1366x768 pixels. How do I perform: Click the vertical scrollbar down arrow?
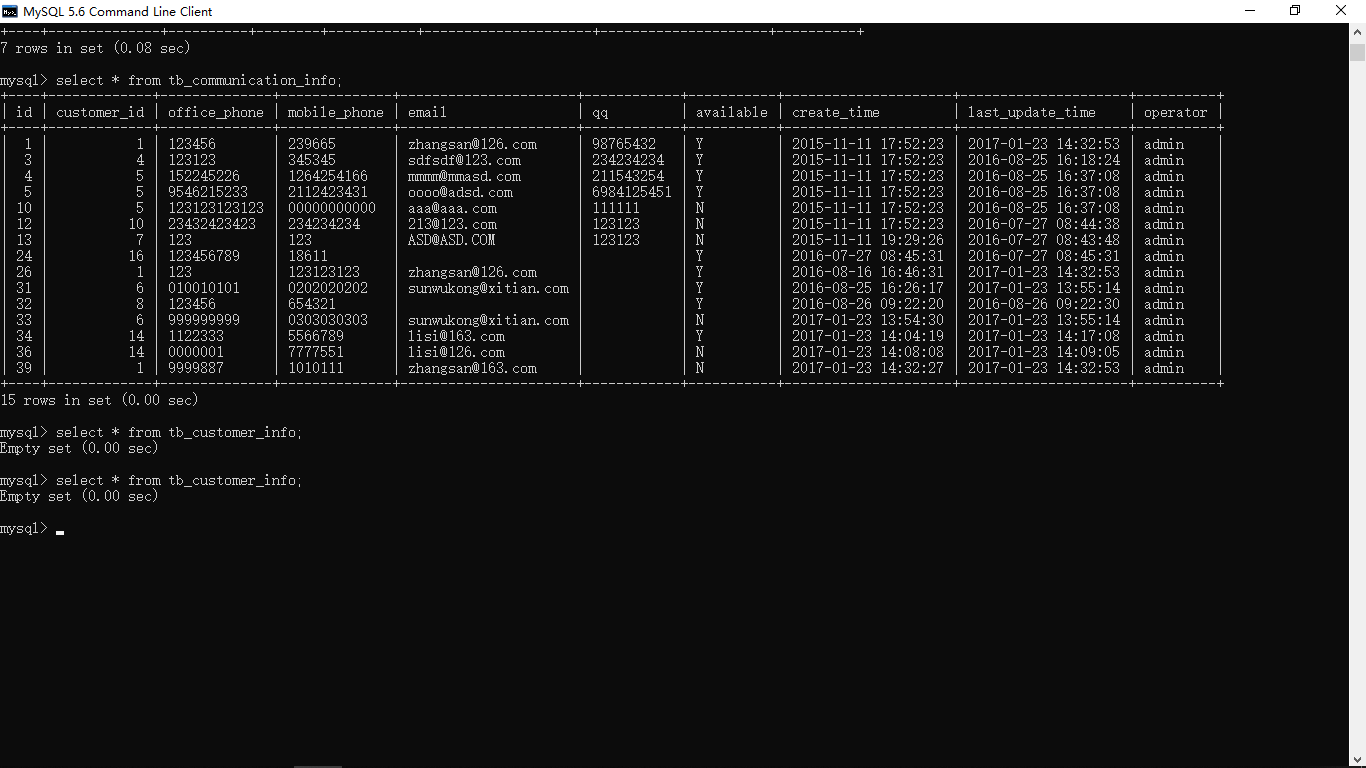[1357, 760]
